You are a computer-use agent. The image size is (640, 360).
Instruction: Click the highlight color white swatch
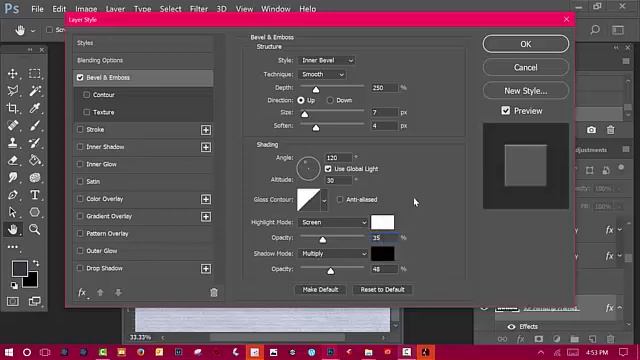[x=382, y=222]
